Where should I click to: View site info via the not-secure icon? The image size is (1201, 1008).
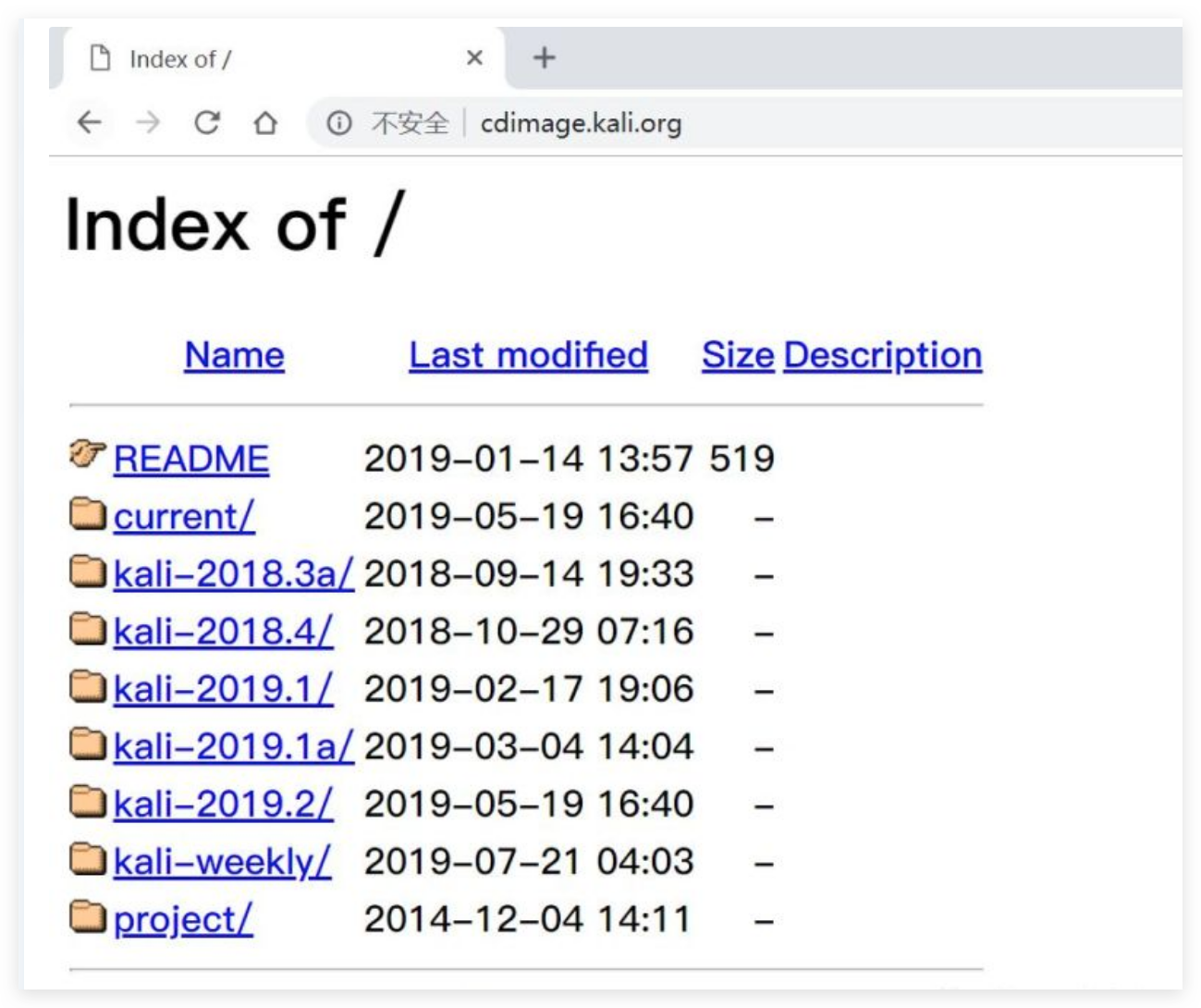point(339,123)
